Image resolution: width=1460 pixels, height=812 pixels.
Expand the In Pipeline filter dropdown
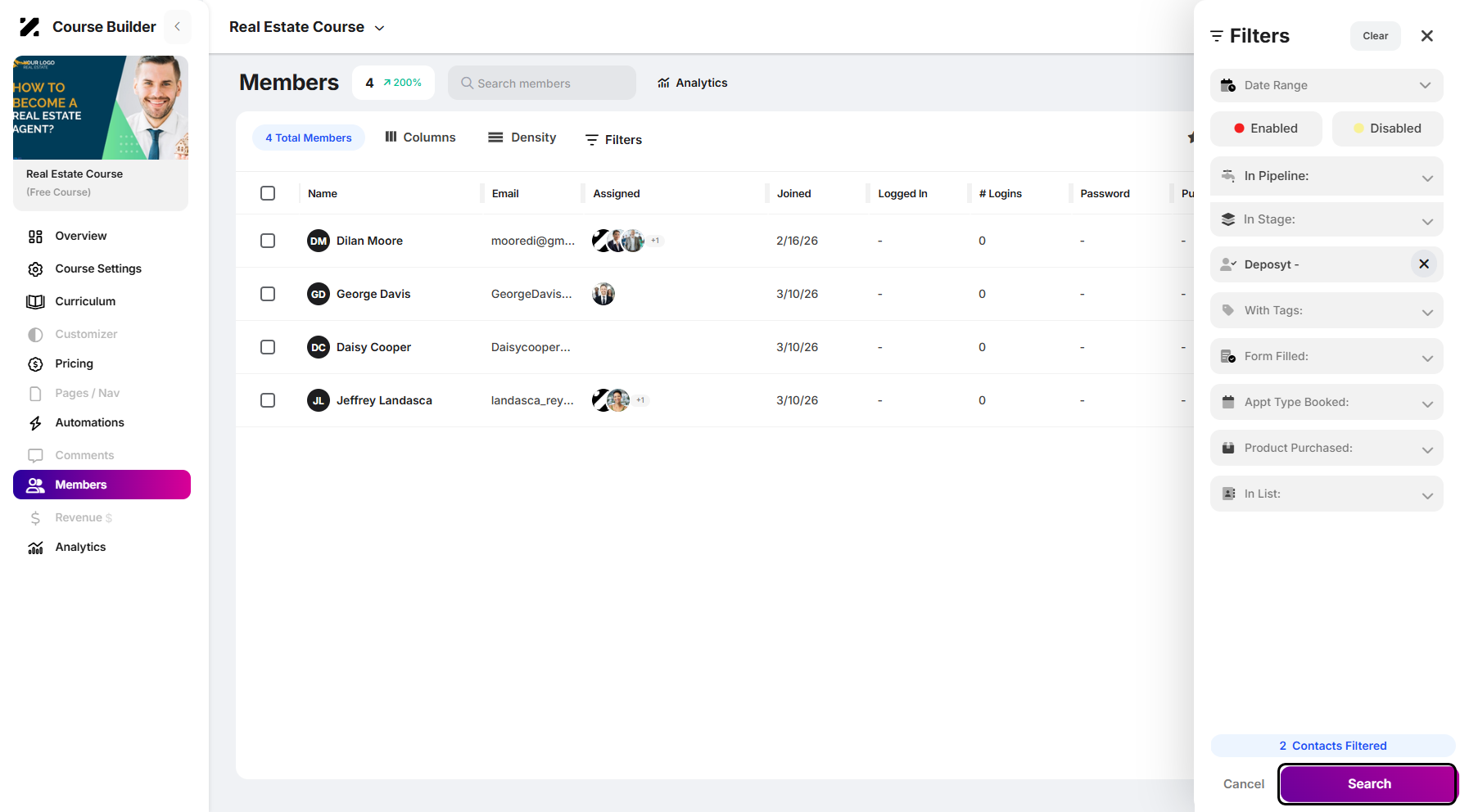pyautogui.click(x=1327, y=176)
